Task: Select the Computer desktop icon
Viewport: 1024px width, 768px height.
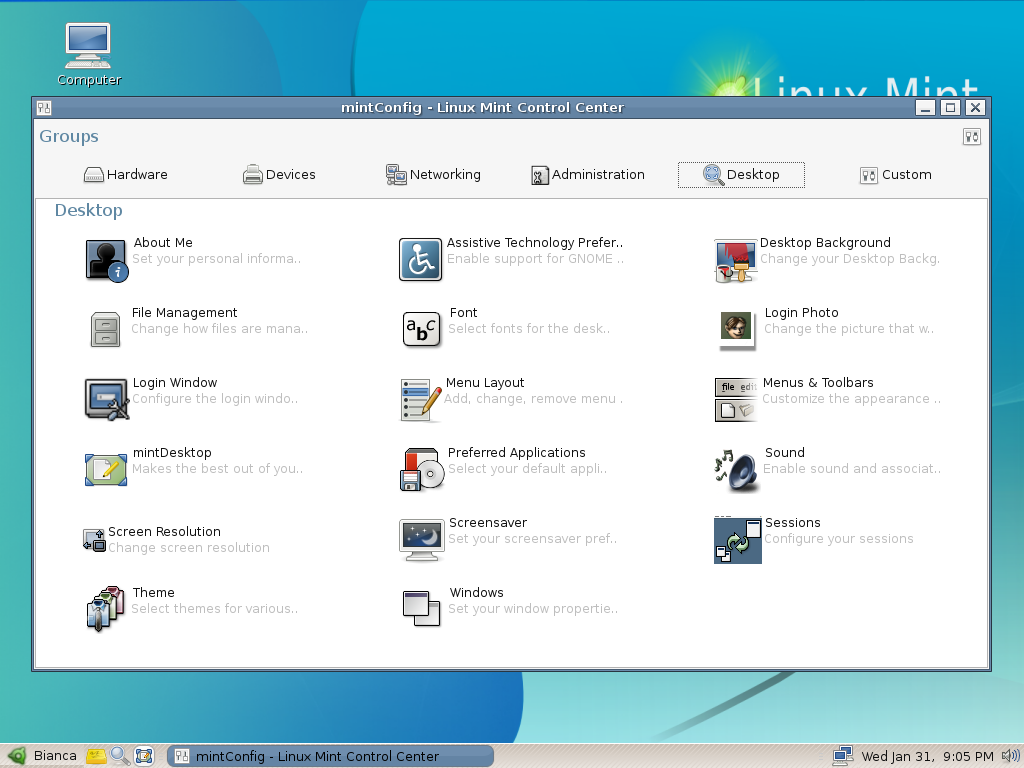Action: point(89,55)
